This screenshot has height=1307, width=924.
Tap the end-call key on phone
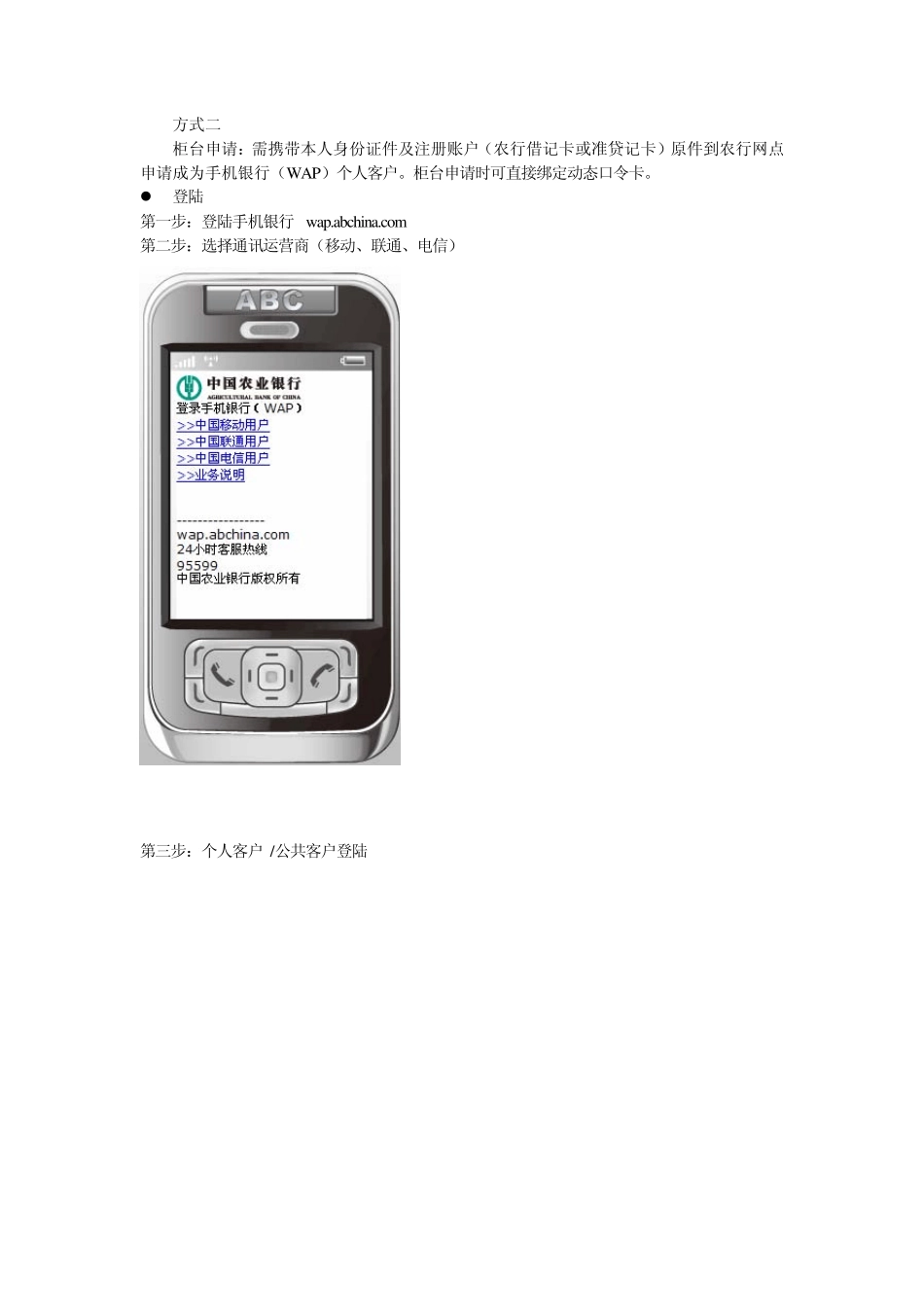tap(322, 675)
